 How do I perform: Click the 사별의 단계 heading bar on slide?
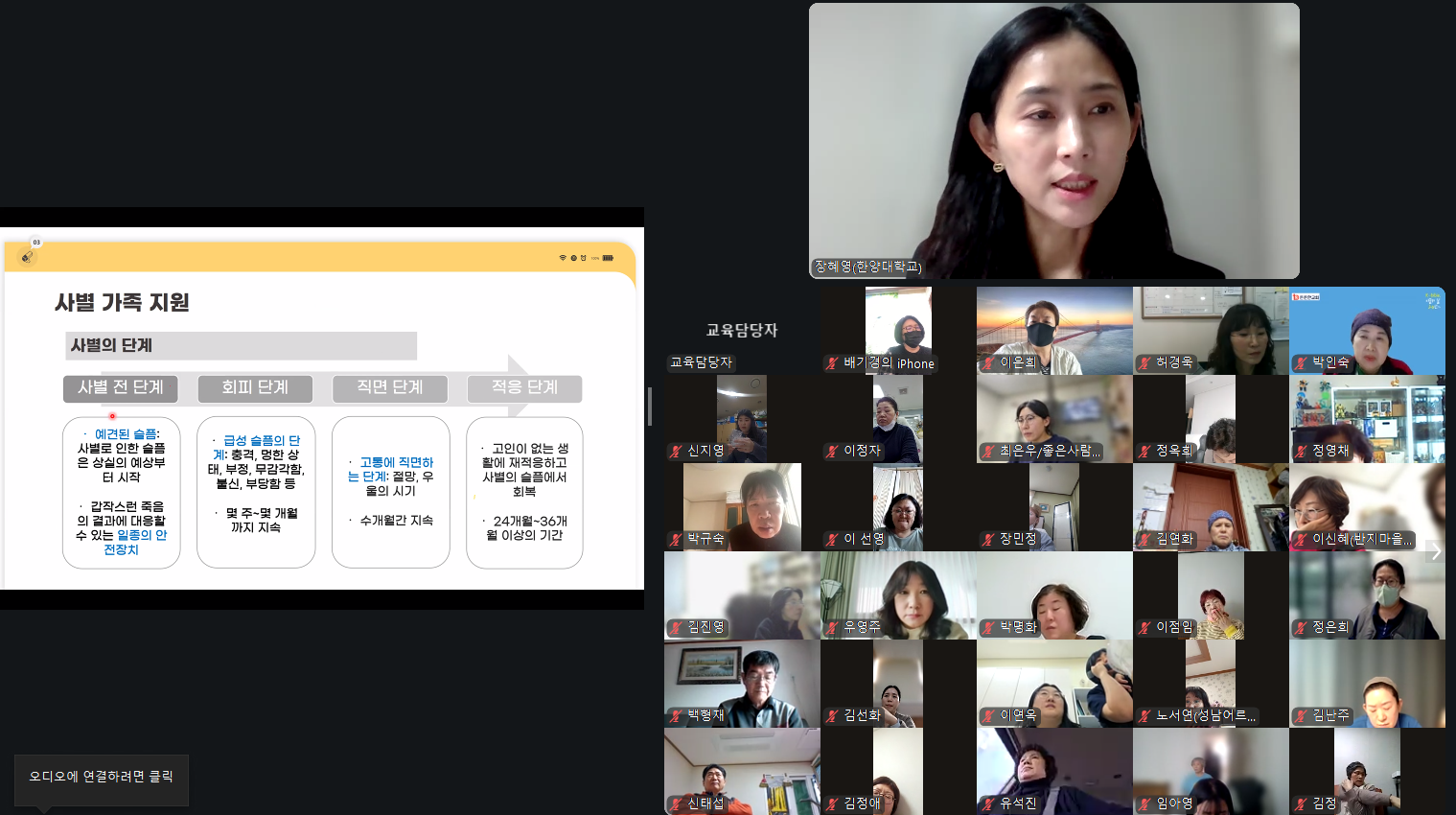pyautogui.click(x=241, y=345)
